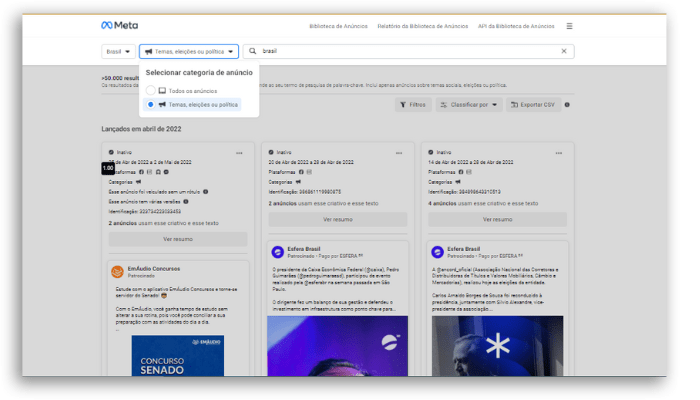Clear the search field with the X
This screenshot has width=700, height=400.
(564, 51)
